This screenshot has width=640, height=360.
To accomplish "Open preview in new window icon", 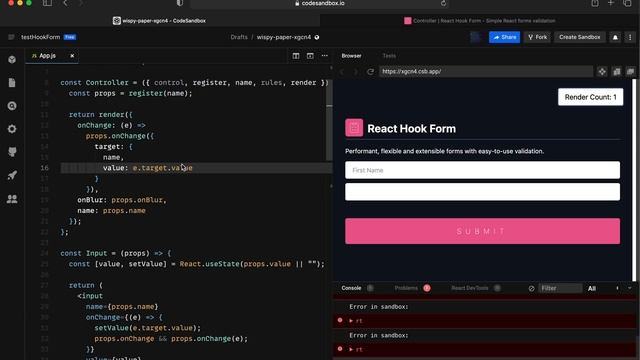I will [617, 71].
